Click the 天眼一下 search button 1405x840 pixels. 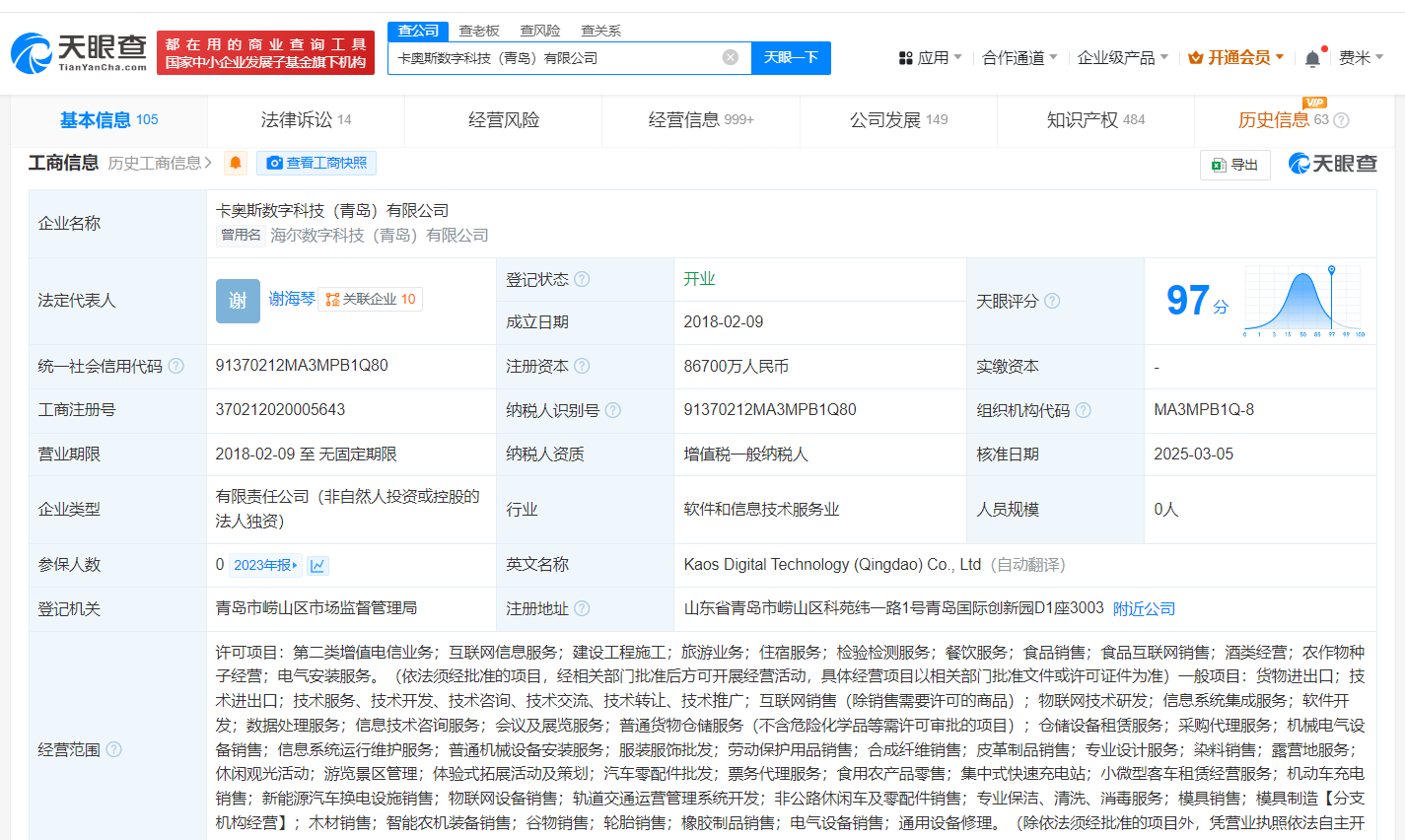click(x=791, y=57)
